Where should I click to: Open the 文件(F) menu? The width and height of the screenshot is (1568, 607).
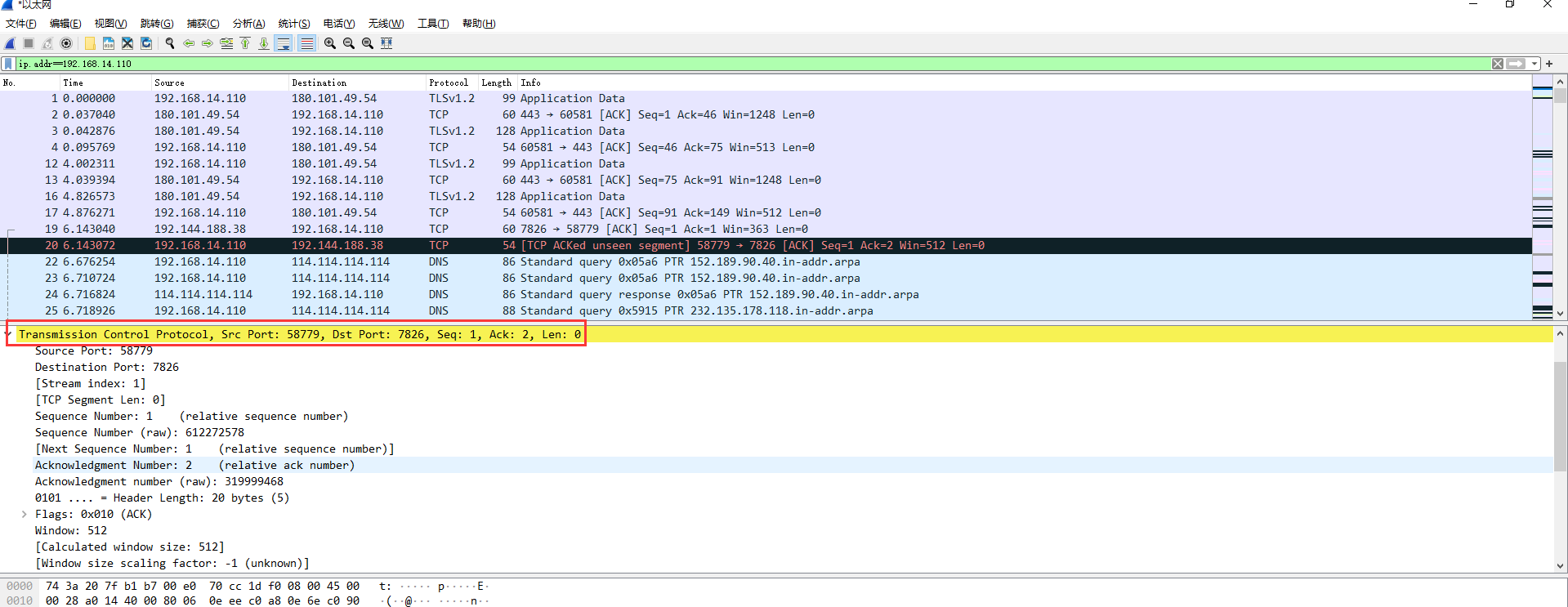coord(21,24)
